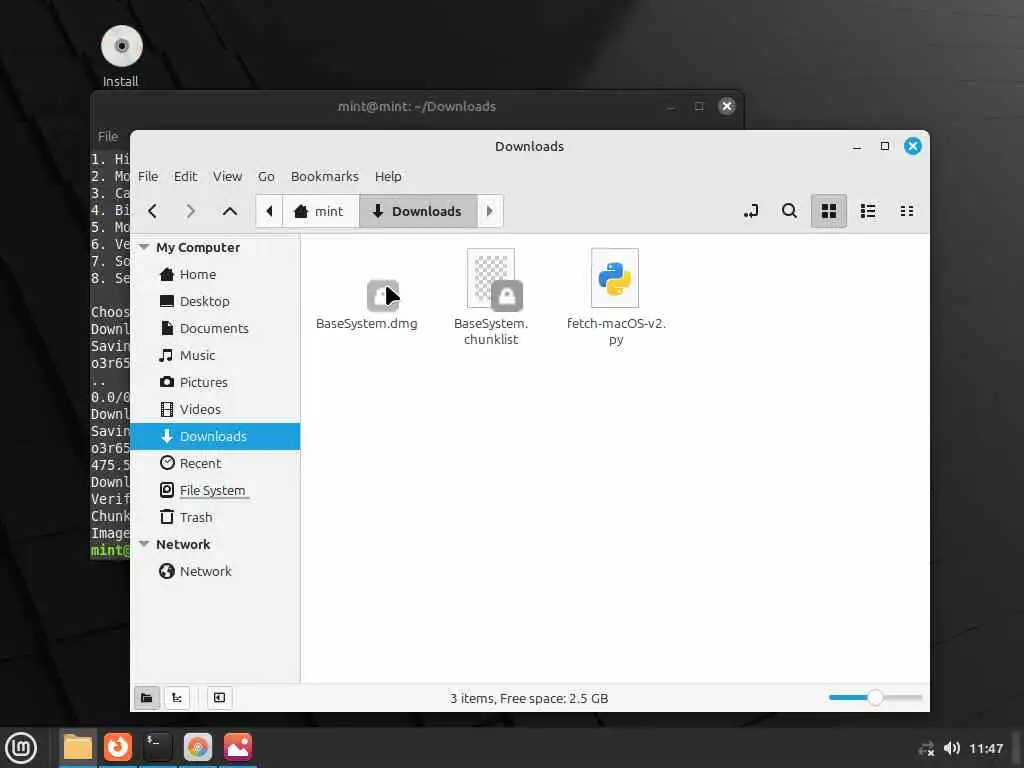
Task: Click the volume tray icon
Action: click(952, 748)
